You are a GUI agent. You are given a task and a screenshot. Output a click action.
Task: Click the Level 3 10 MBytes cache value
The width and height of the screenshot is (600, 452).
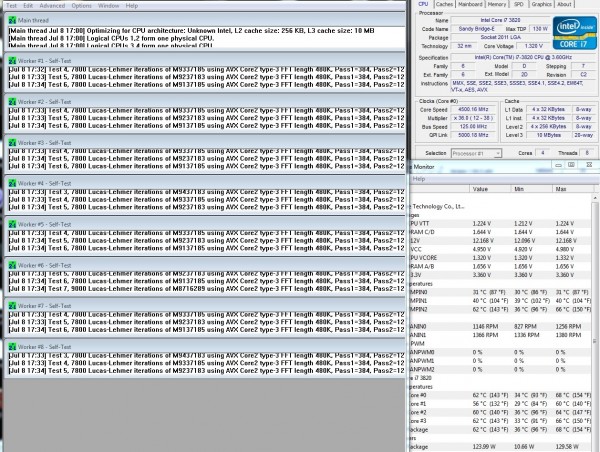pos(548,135)
